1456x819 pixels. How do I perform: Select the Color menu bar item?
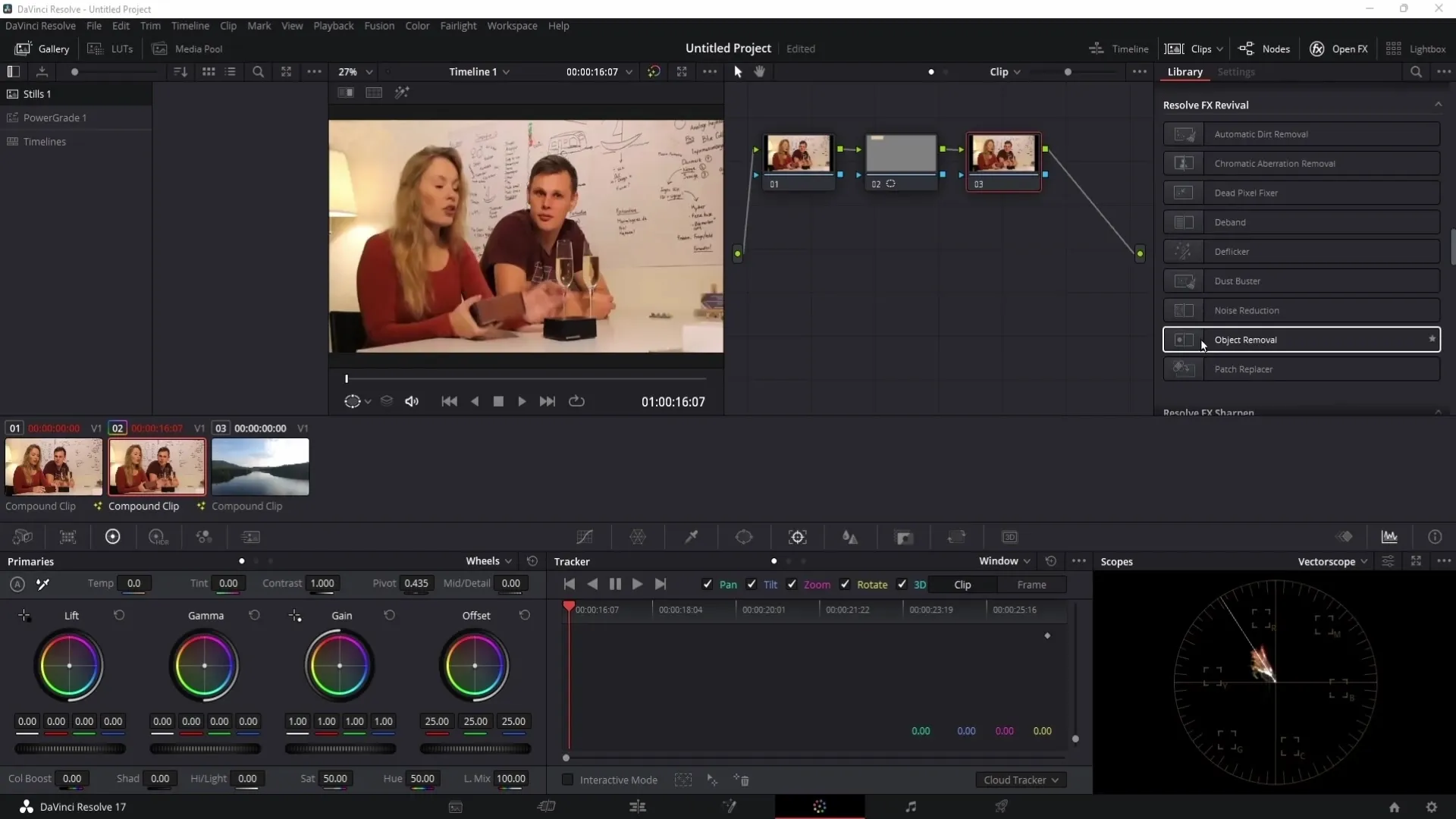(x=417, y=25)
